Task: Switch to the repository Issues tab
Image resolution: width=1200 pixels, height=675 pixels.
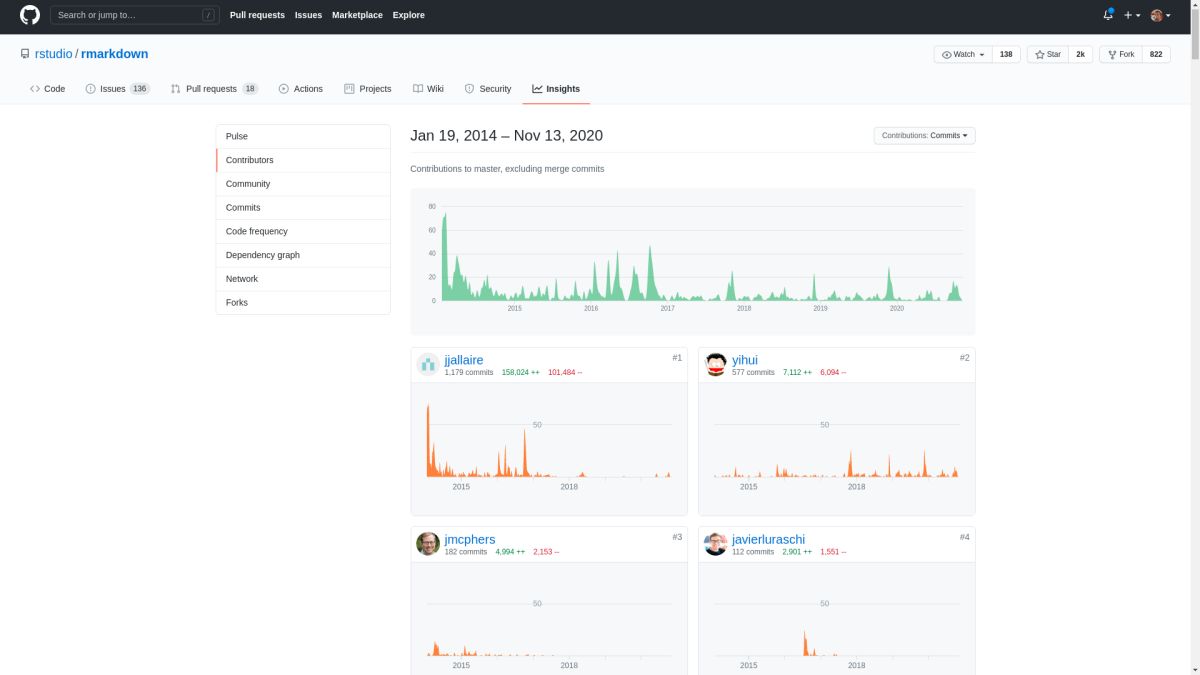Action: 117,89
